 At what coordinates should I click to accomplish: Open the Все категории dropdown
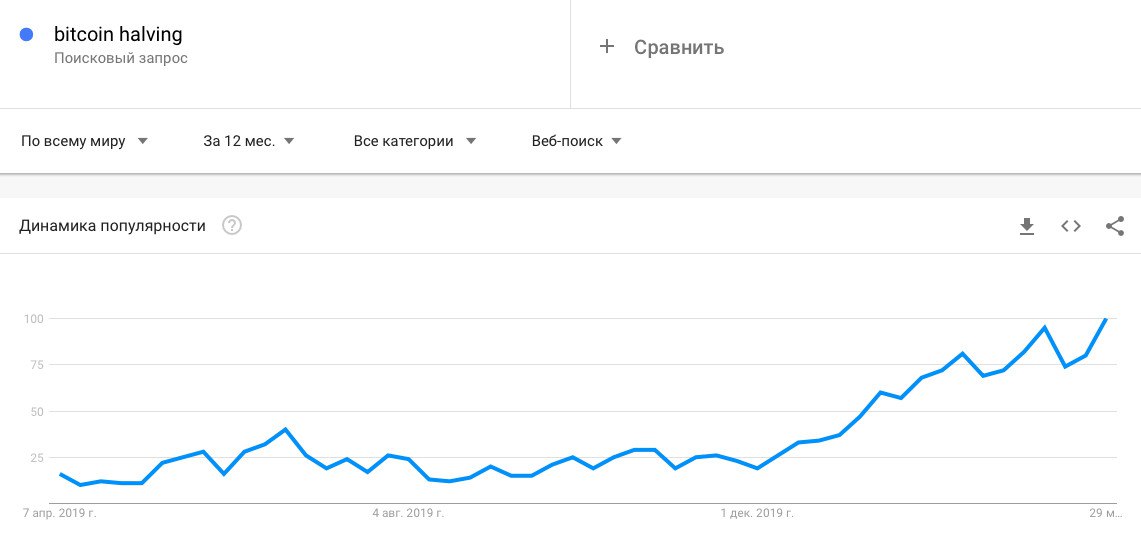point(414,141)
